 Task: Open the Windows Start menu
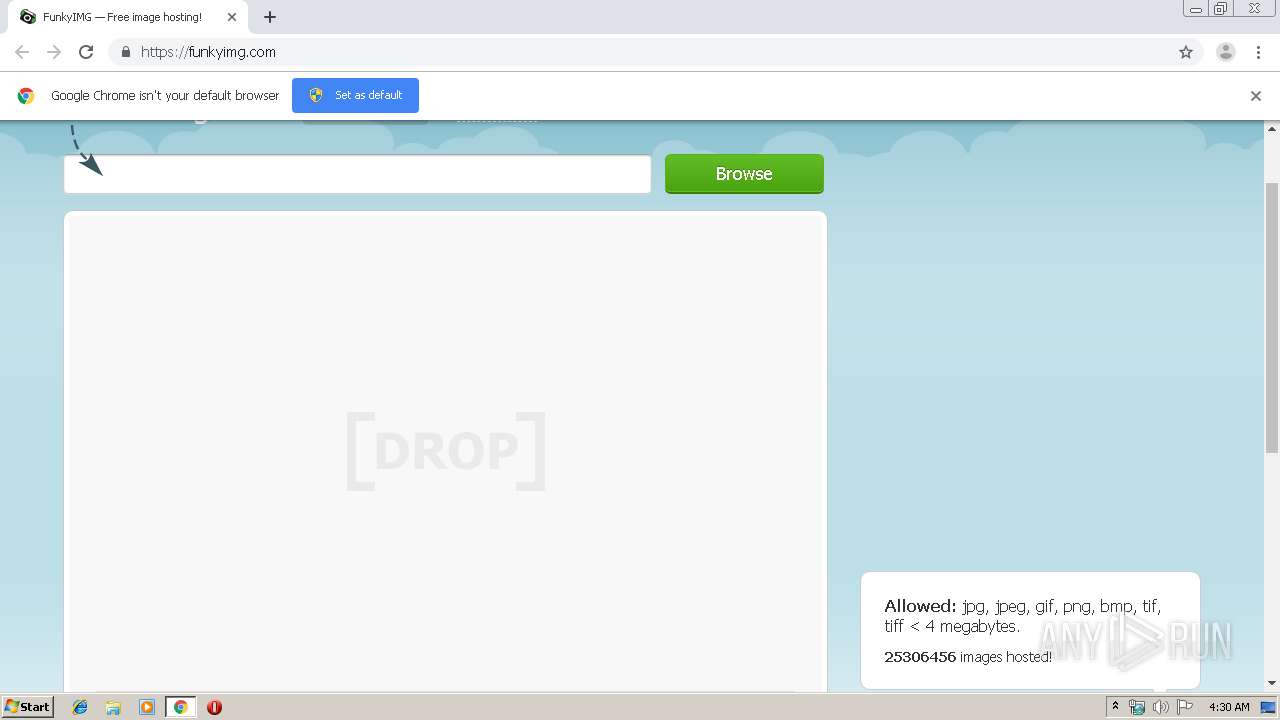pos(28,707)
